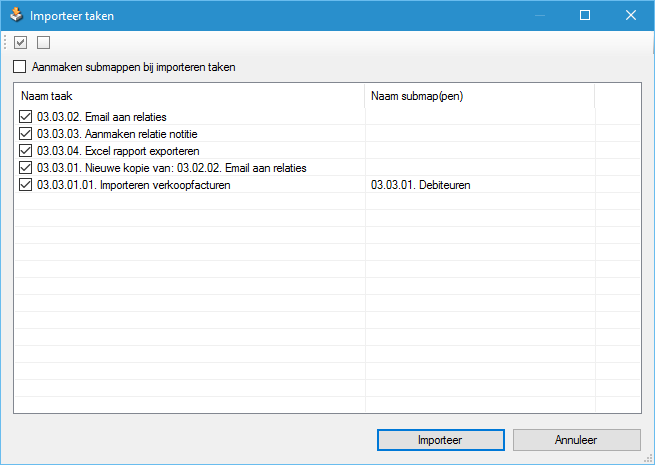
Task: Uncheck 03.03.04. Excel rapport exporteren
Action: tap(25, 151)
